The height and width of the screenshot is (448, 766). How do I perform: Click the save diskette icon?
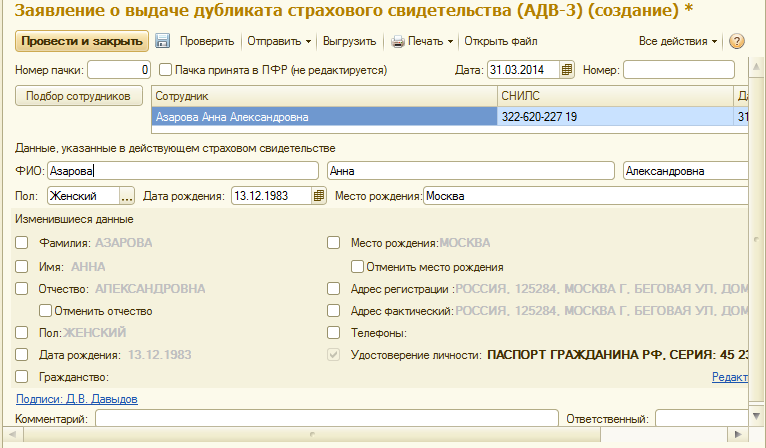162,41
